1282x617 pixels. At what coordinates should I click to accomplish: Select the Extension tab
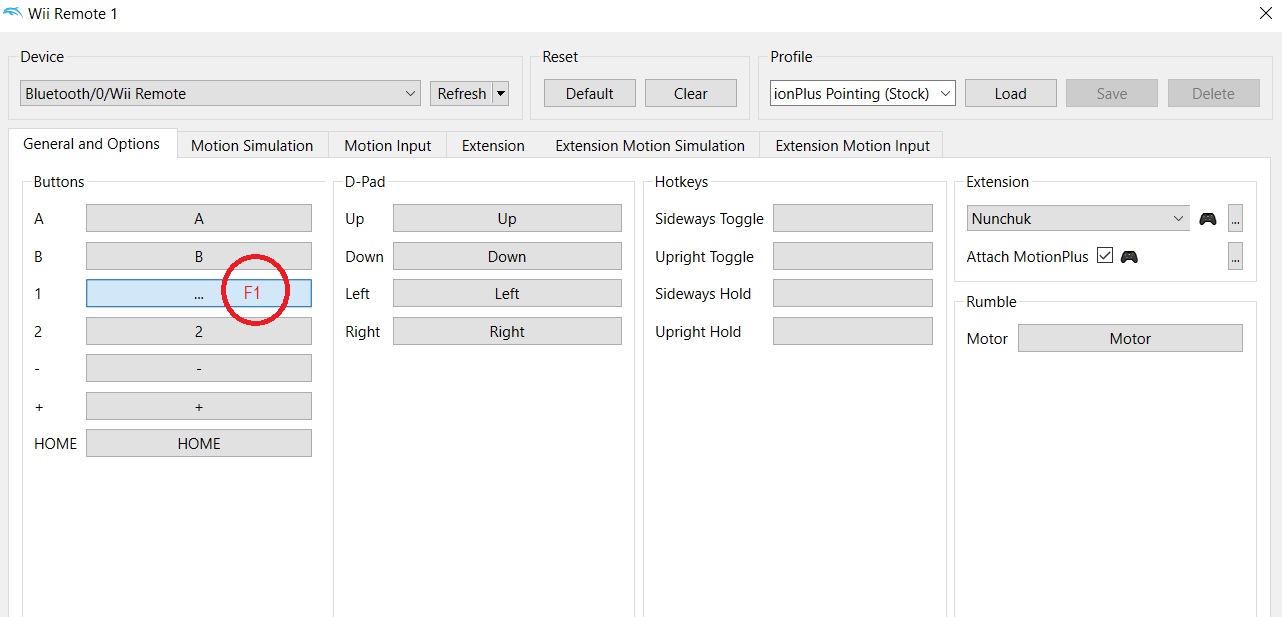click(493, 145)
